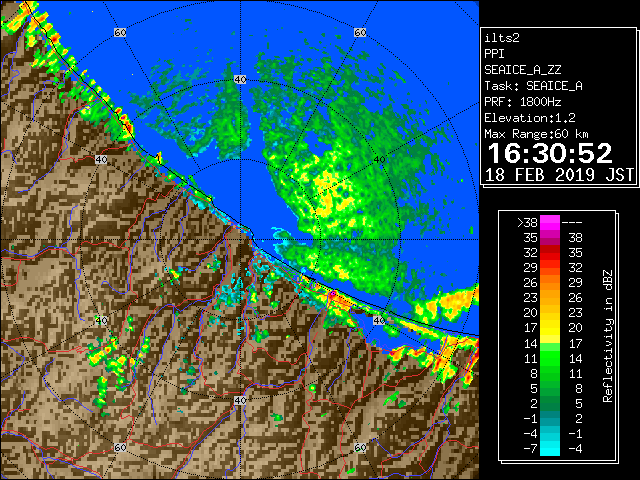The height and width of the screenshot is (480, 640).
Task: Click the '>38' legend label
Action: pos(527,223)
